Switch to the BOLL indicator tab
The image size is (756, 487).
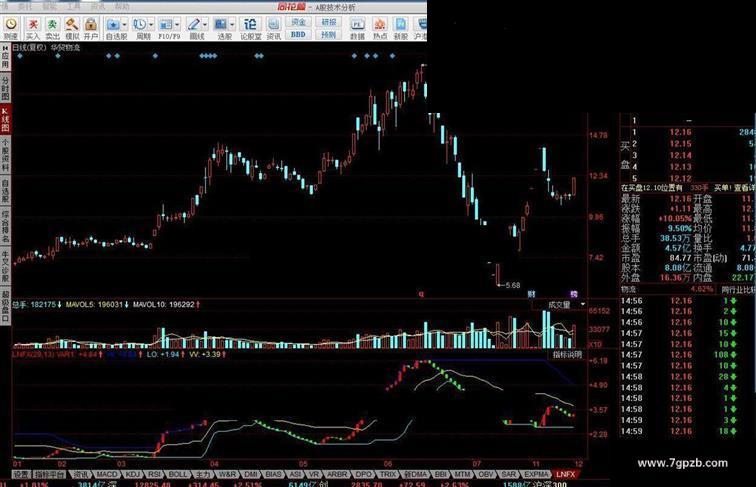click(x=177, y=474)
